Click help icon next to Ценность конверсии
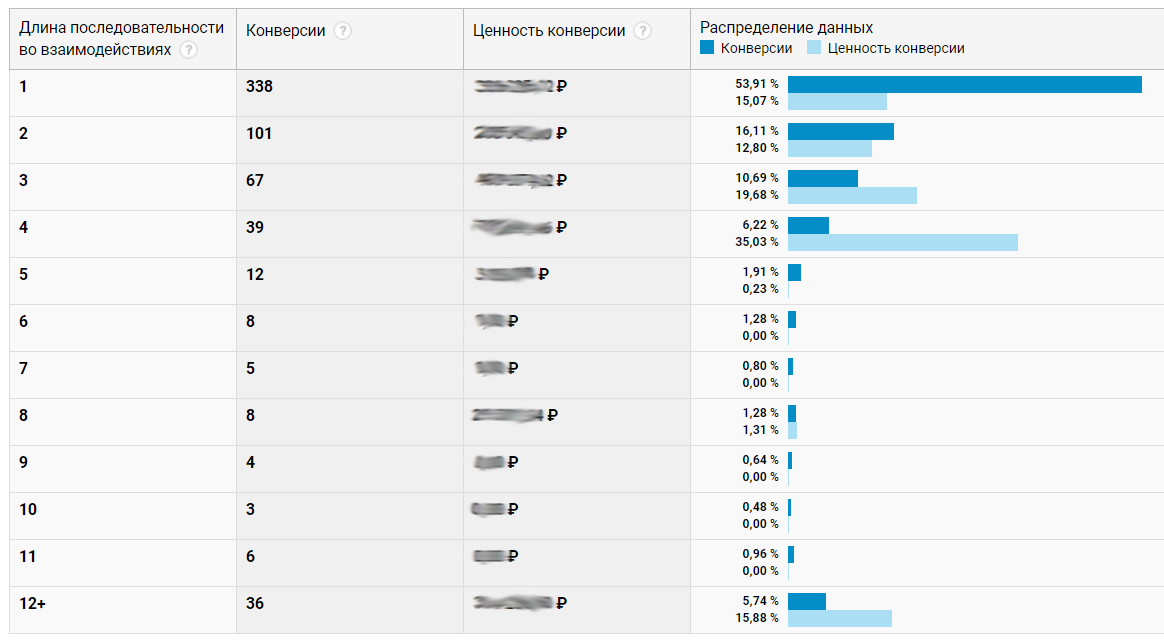This screenshot has height=643, width=1164. click(x=643, y=31)
